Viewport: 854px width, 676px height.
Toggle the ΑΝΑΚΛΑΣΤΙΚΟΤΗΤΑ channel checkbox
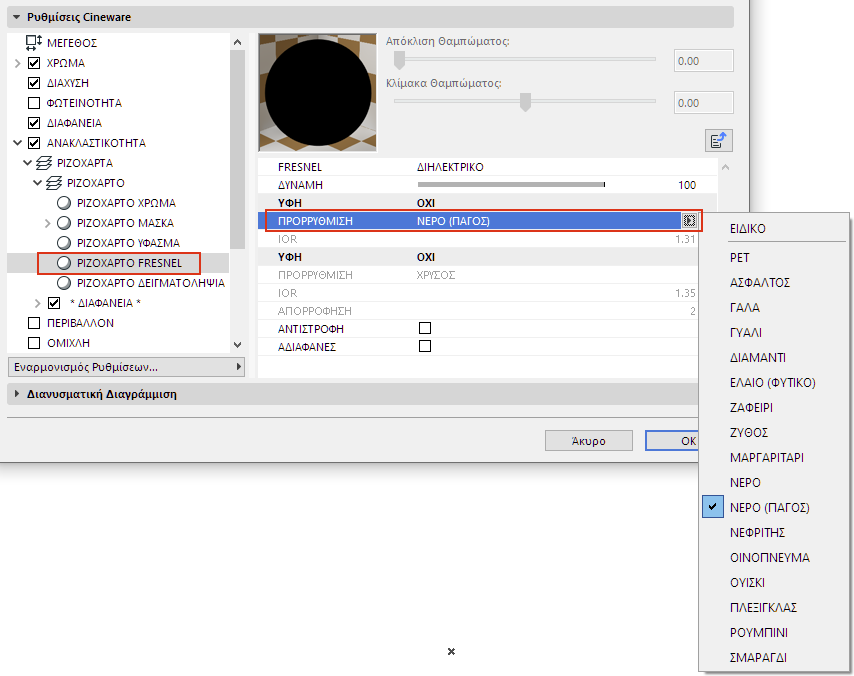34,143
